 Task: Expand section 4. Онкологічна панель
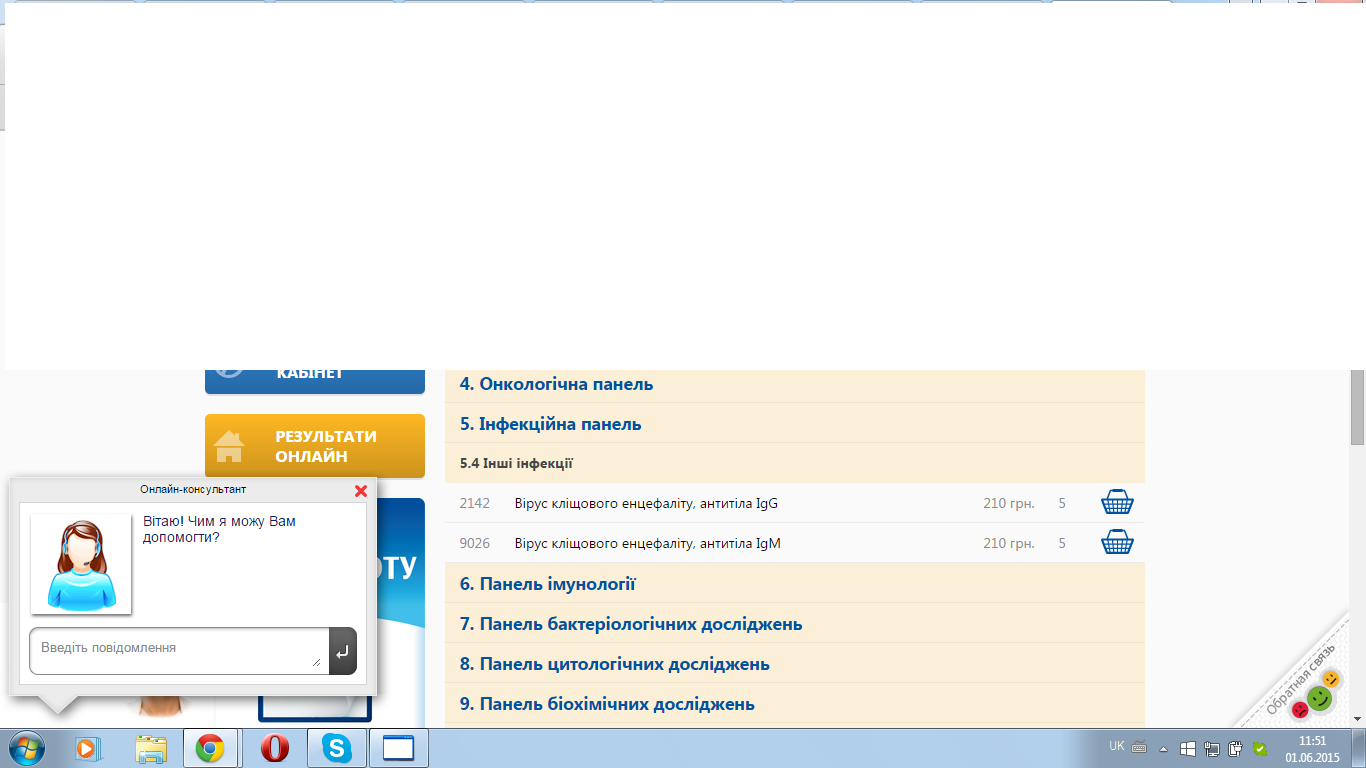click(556, 384)
